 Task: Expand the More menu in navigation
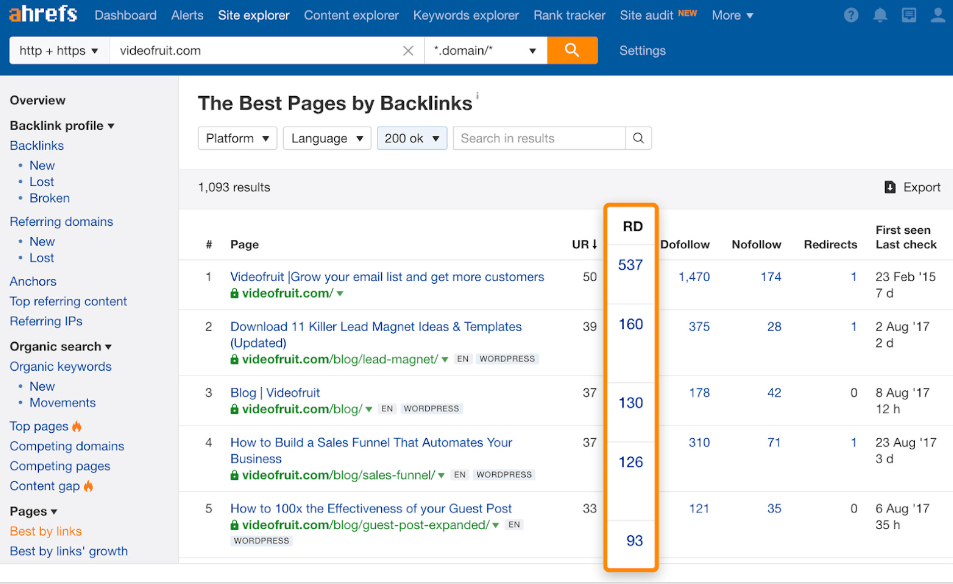click(x=732, y=15)
